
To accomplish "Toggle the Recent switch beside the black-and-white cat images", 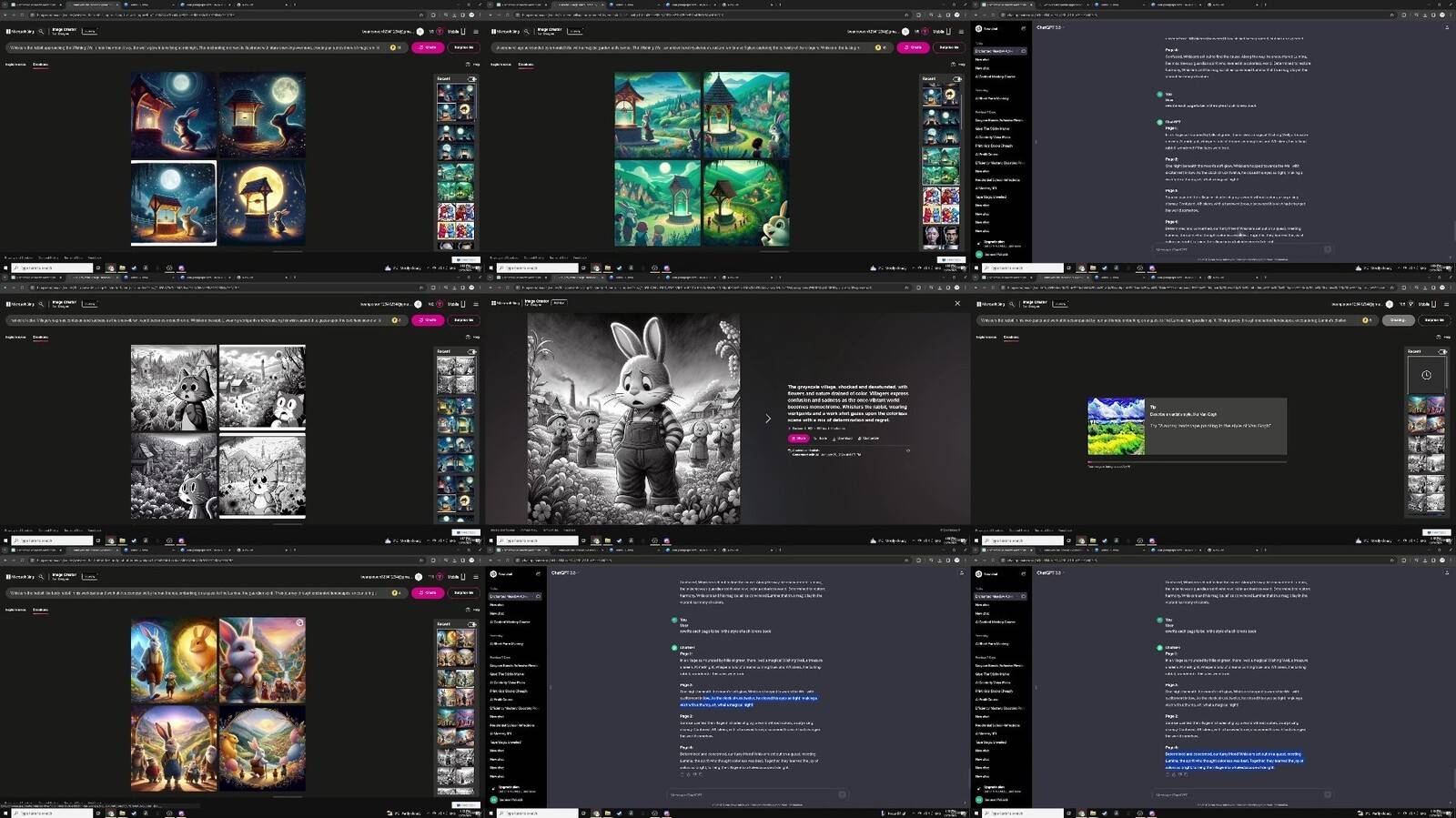I will point(471,351).
